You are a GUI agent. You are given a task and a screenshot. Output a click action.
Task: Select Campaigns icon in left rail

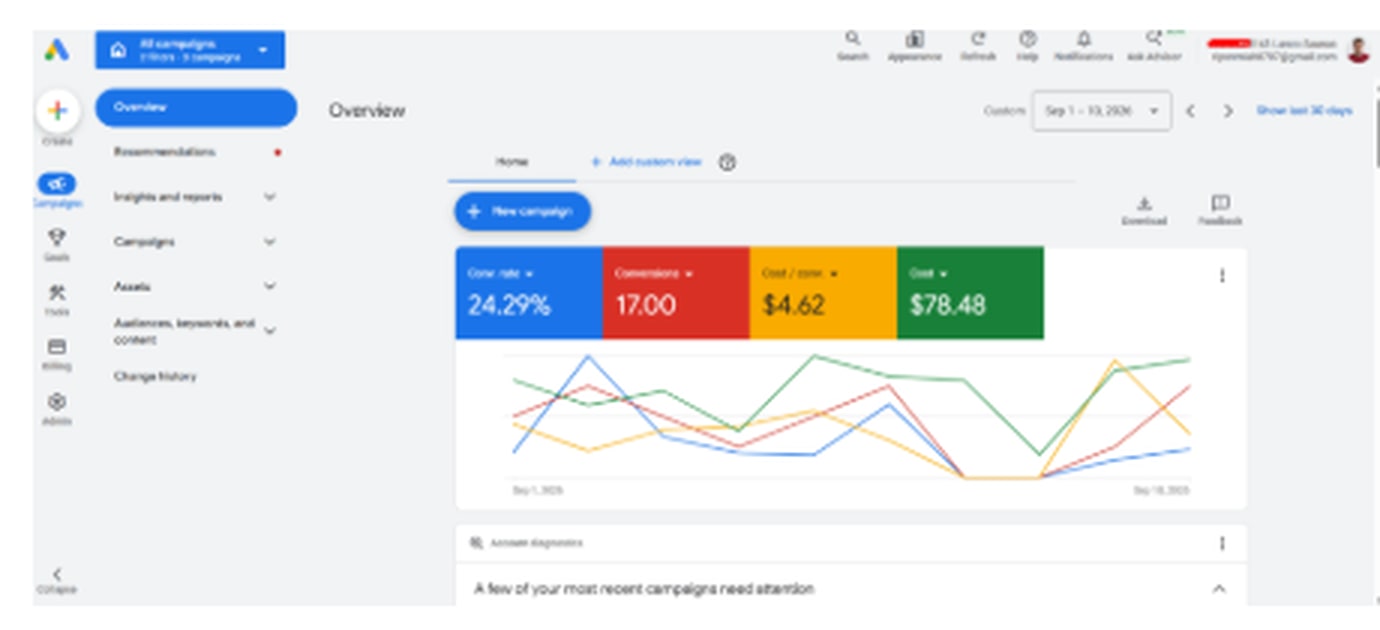point(57,184)
